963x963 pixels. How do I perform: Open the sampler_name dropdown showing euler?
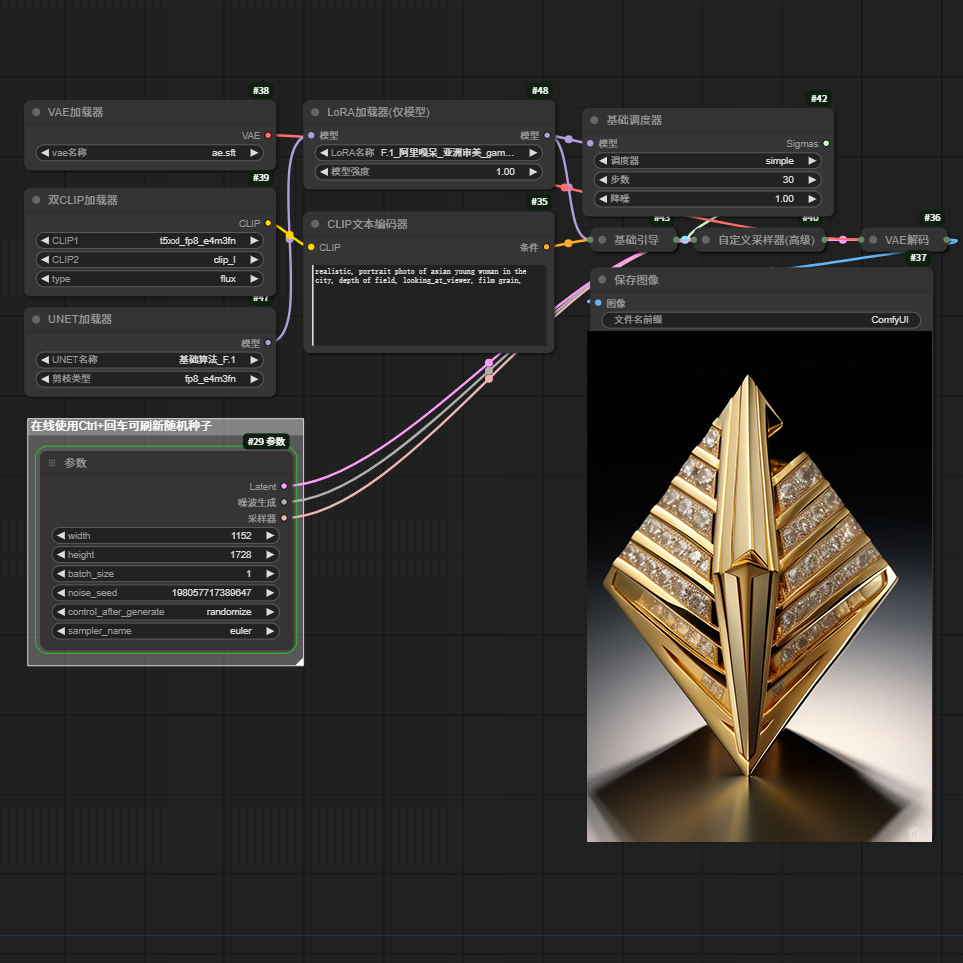tap(166, 631)
